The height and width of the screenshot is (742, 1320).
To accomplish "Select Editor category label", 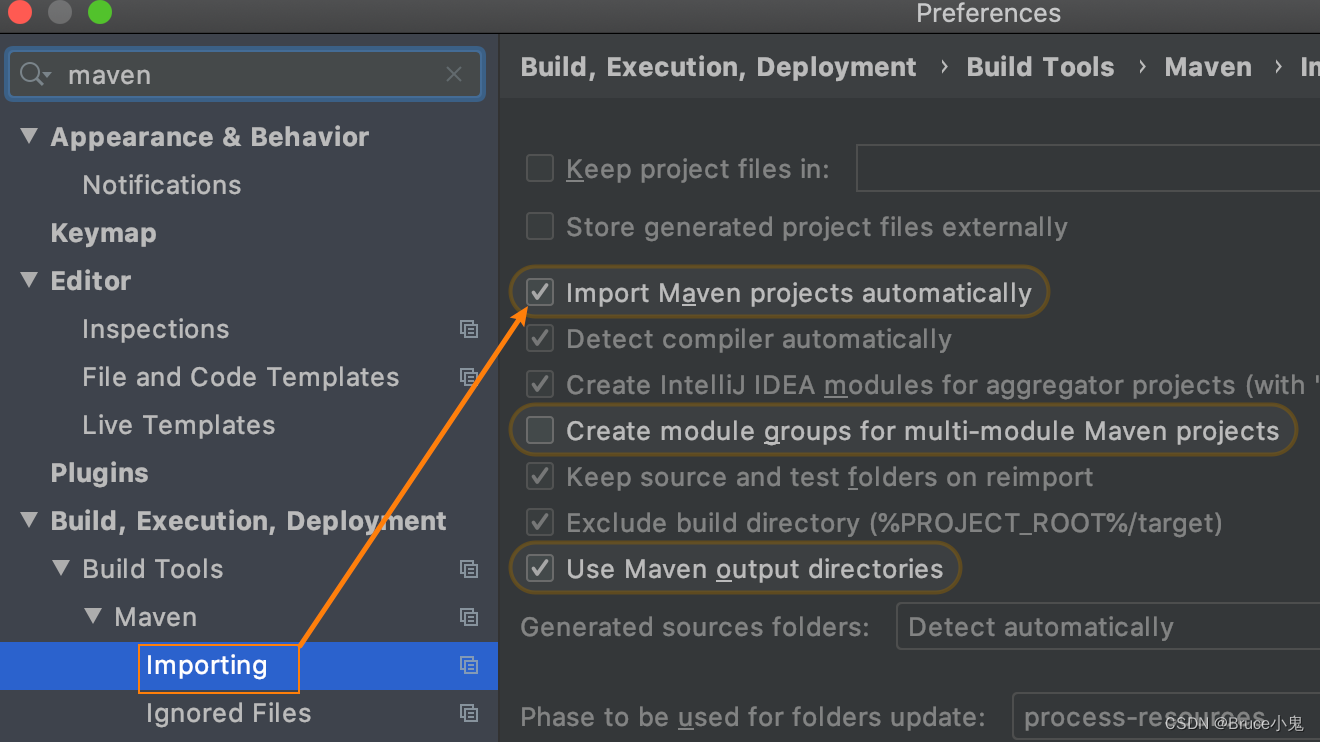I will [91, 281].
